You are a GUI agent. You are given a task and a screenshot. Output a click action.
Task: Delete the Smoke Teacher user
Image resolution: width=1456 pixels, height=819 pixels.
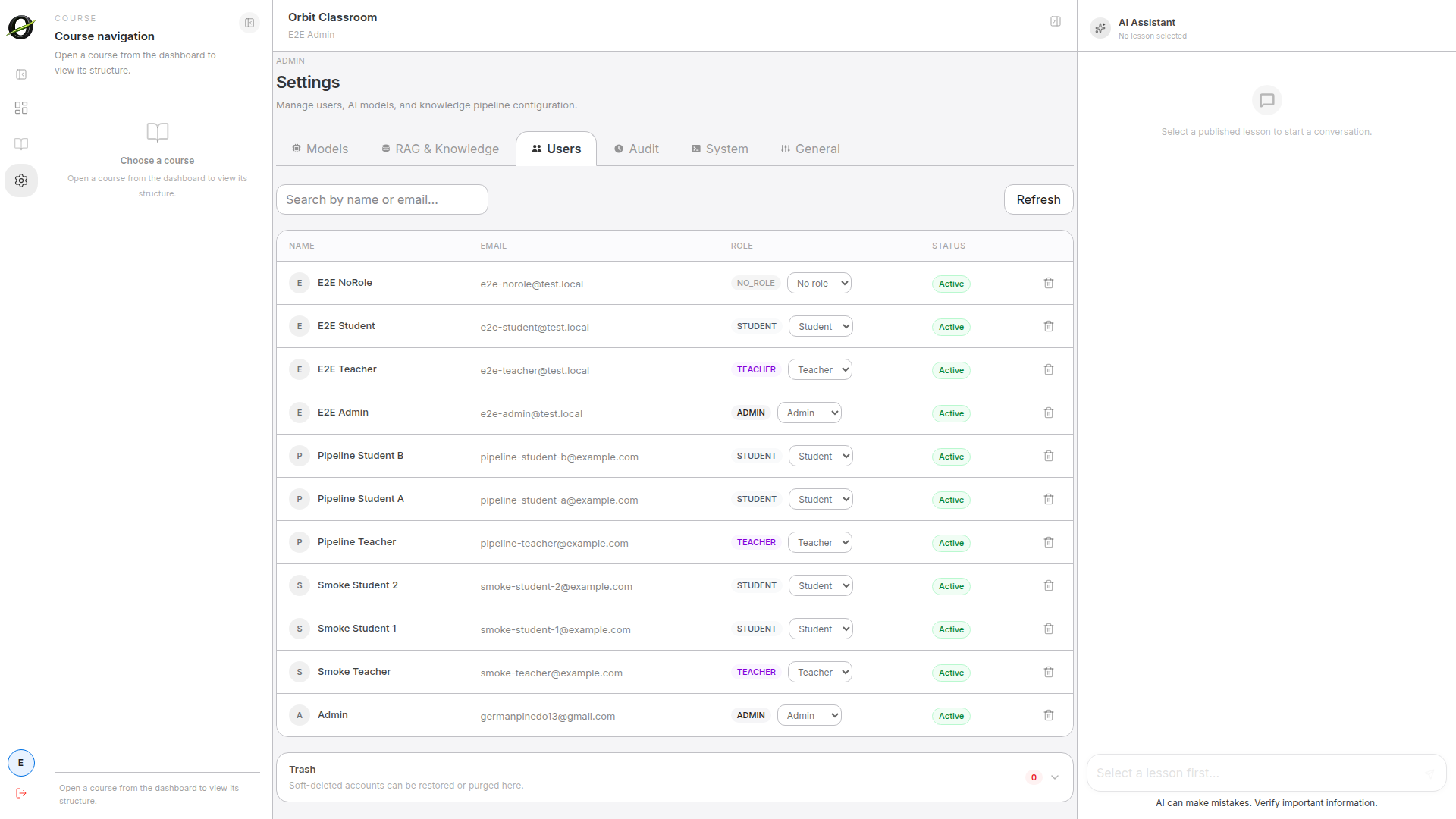point(1049,672)
